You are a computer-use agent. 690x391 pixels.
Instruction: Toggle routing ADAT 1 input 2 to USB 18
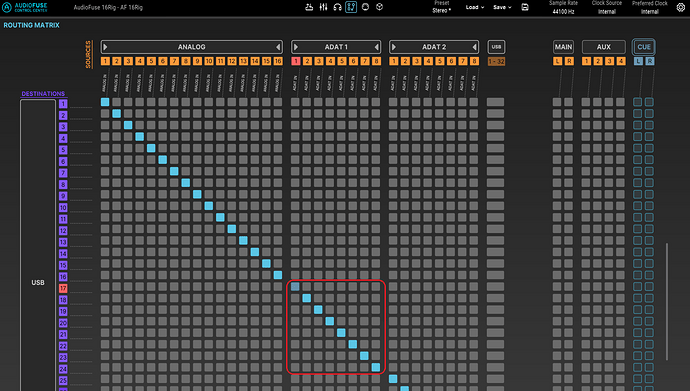tap(307, 298)
